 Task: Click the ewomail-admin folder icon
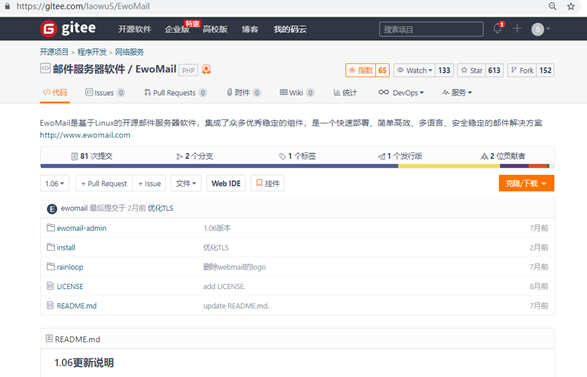(x=51, y=228)
